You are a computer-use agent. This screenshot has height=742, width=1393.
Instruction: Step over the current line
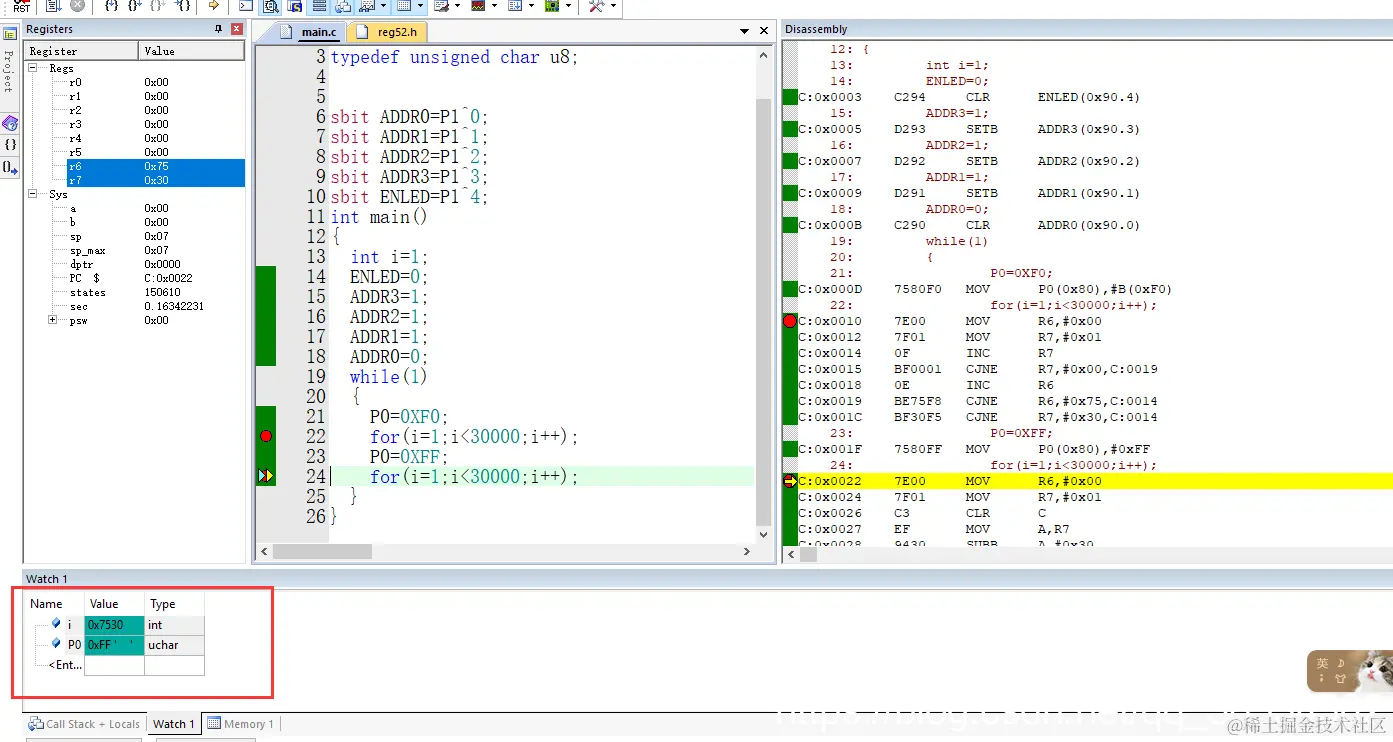point(134,6)
